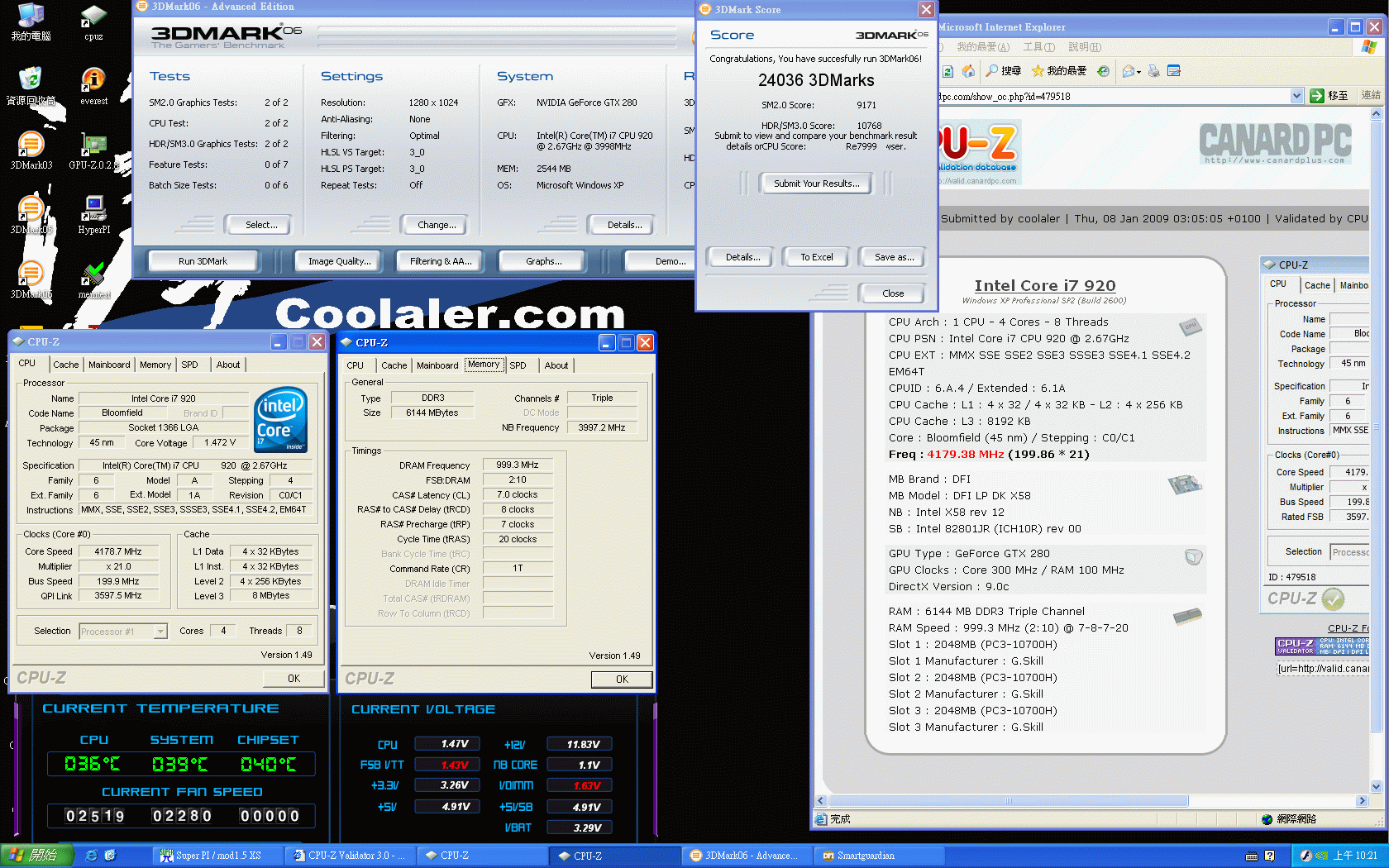
Task: Click Save as in 3DMark Score
Action: (894, 257)
